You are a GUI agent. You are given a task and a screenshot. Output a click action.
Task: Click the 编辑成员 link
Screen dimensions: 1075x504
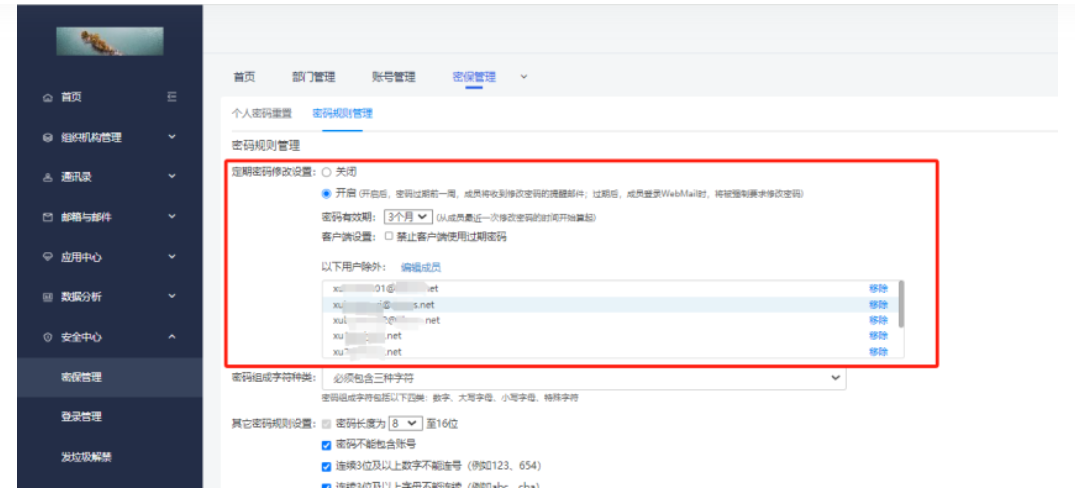click(x=420, y=267)
